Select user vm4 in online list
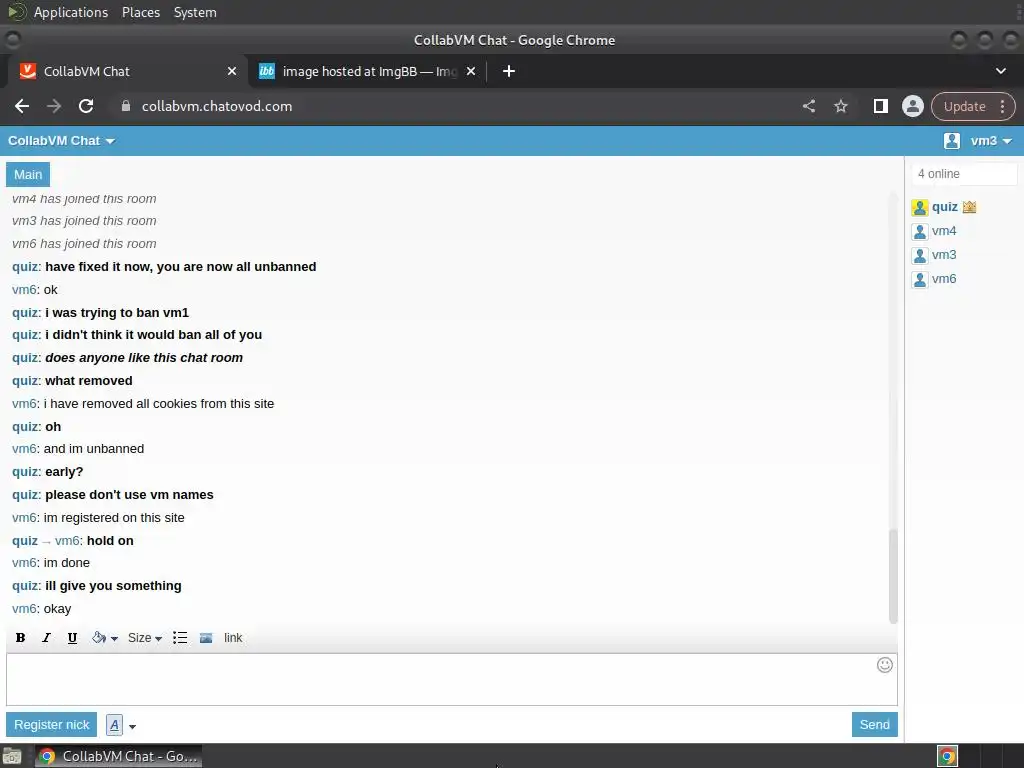This screenshot has width=1024, height=768. pyautogui.click(x=944, y=231)
